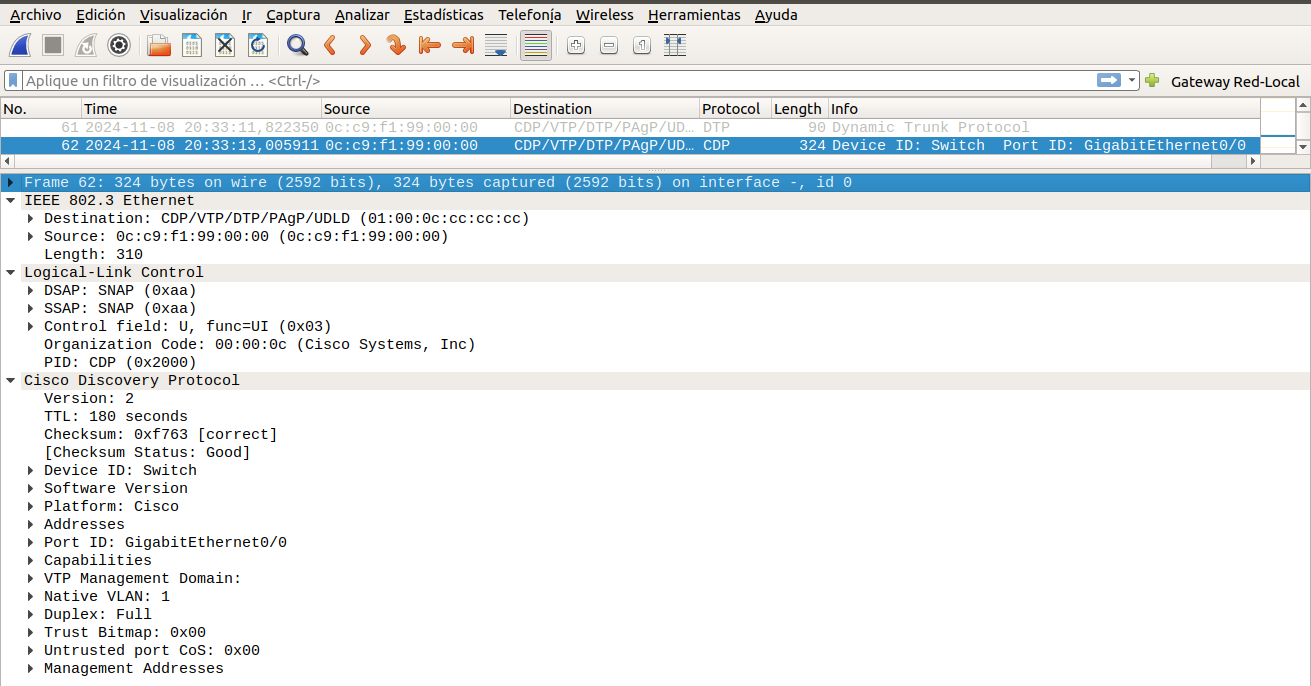Apply the Gateway Red-Local filter button
The height and width of the screenshot is (686, 1311).
coord(1235,82)
